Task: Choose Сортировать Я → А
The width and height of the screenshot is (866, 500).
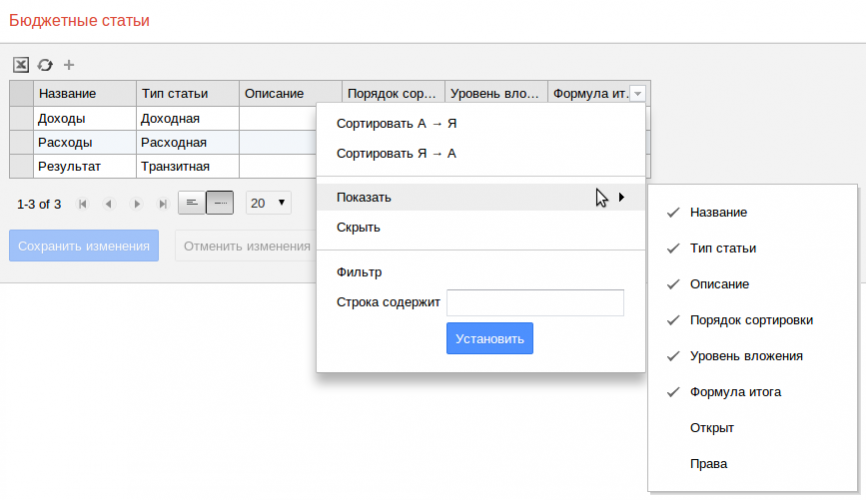Action: (397, 154)
